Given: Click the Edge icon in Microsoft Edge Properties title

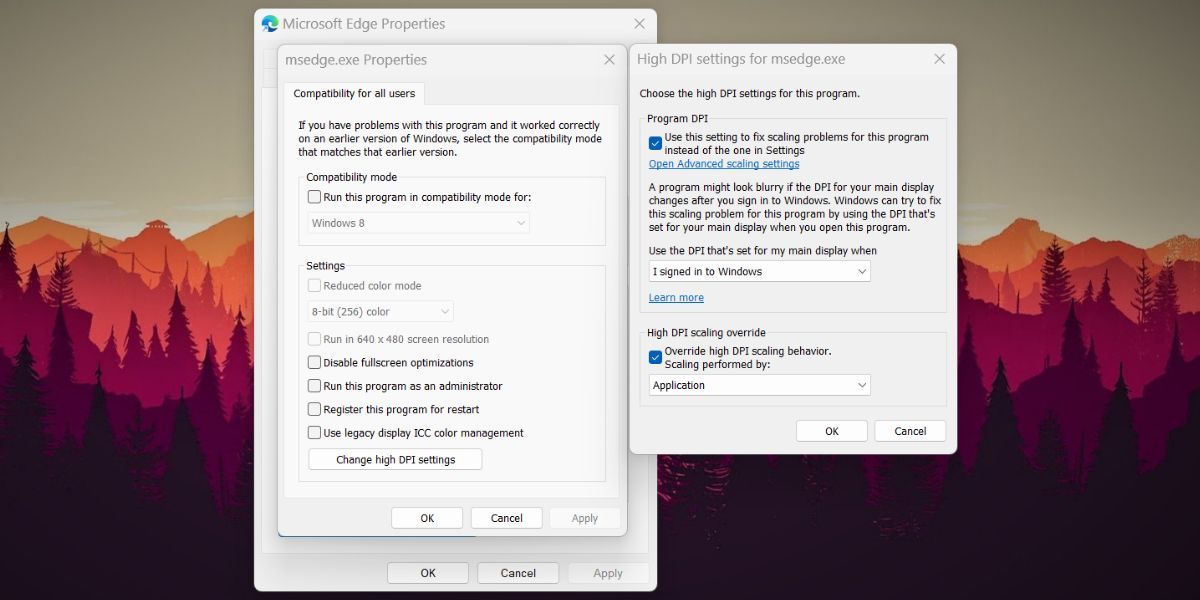Looking at the screenshot, I should pyautogui.click(x=269, y=23).
